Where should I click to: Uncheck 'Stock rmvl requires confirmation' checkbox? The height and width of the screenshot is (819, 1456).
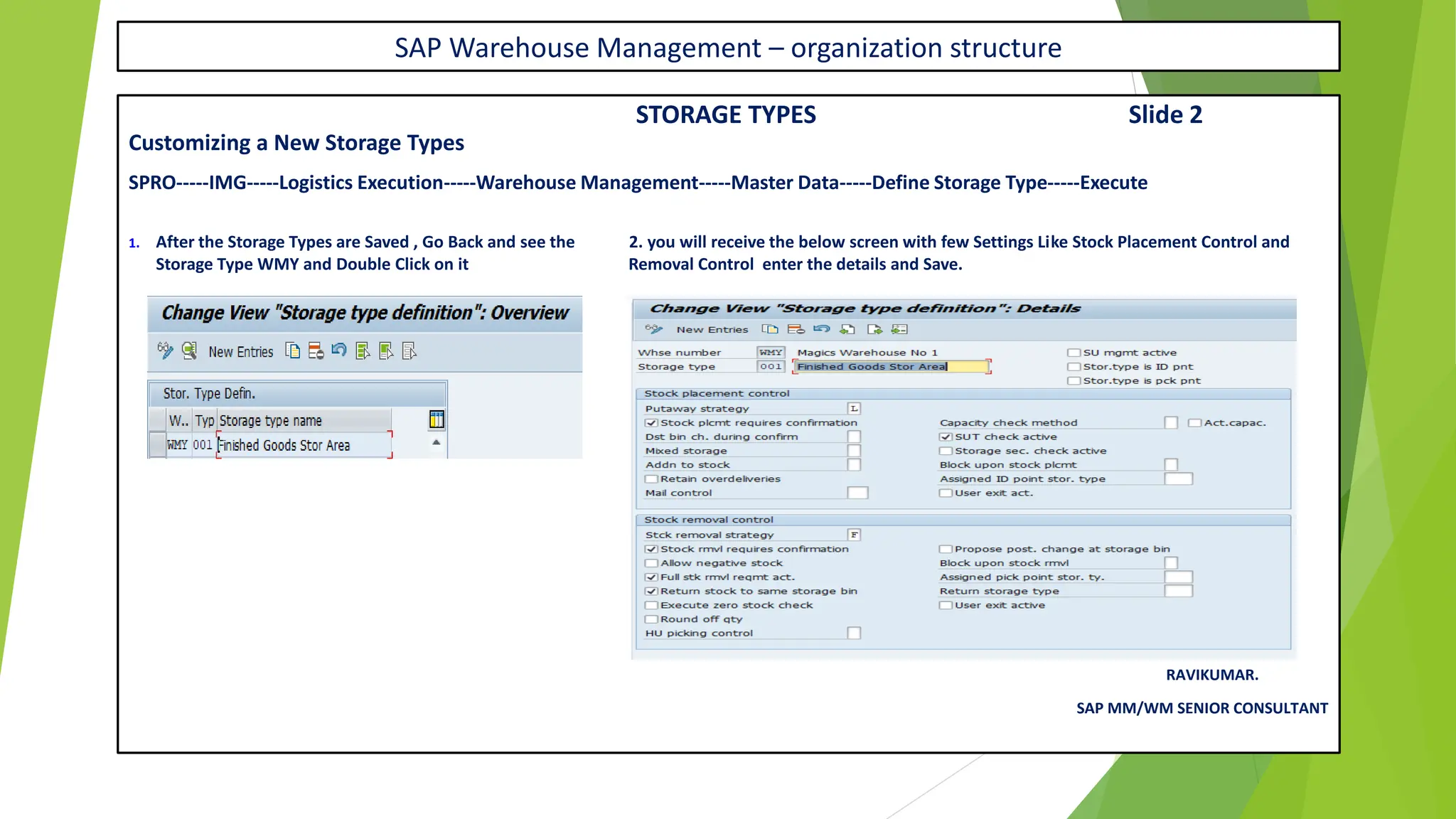click(x=651, y=549)
